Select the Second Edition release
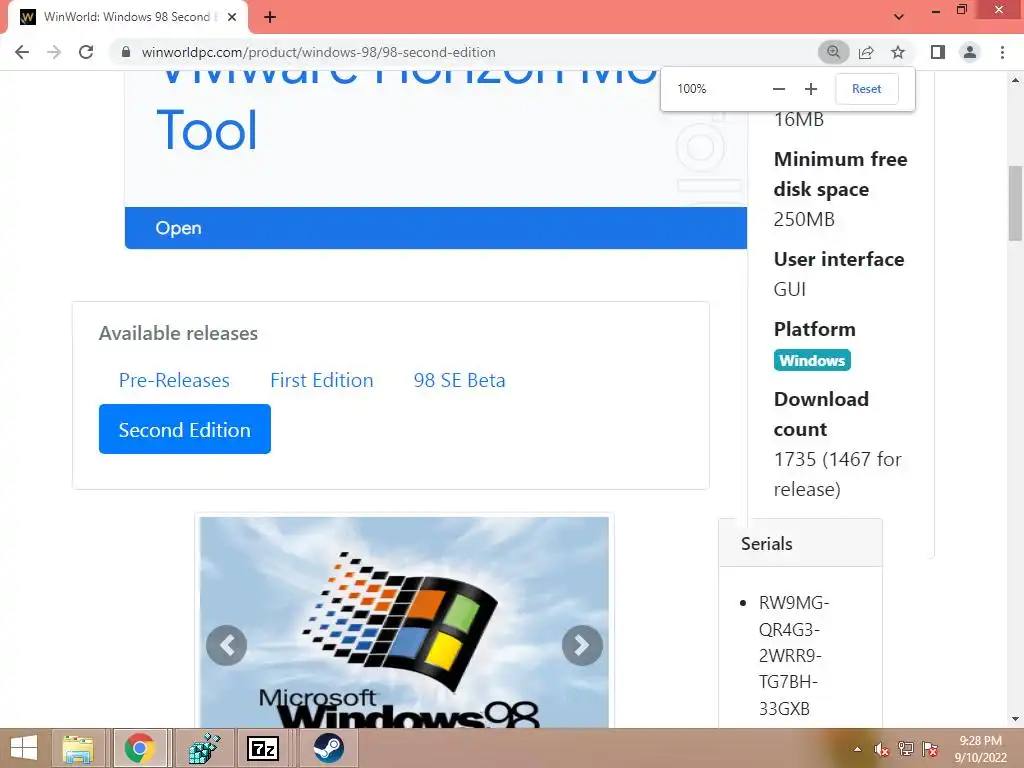This screenshot has height=768, width=1024. [x=185, y=429]
